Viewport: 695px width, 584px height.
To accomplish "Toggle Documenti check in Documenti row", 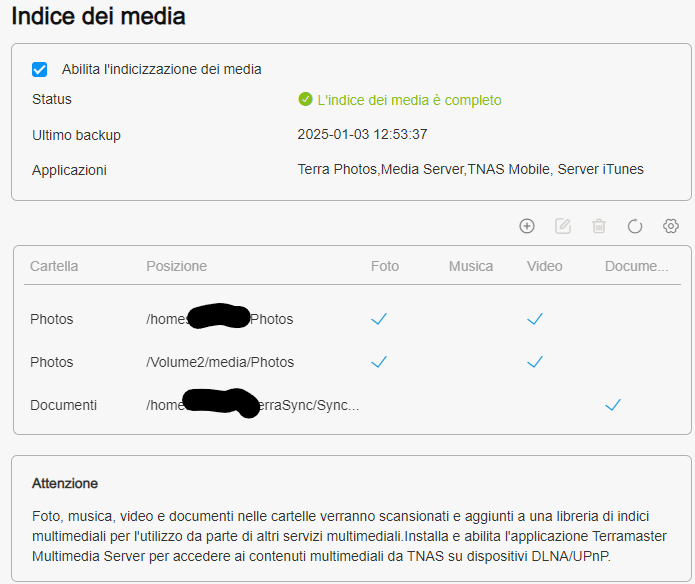I will coord(613,405).
